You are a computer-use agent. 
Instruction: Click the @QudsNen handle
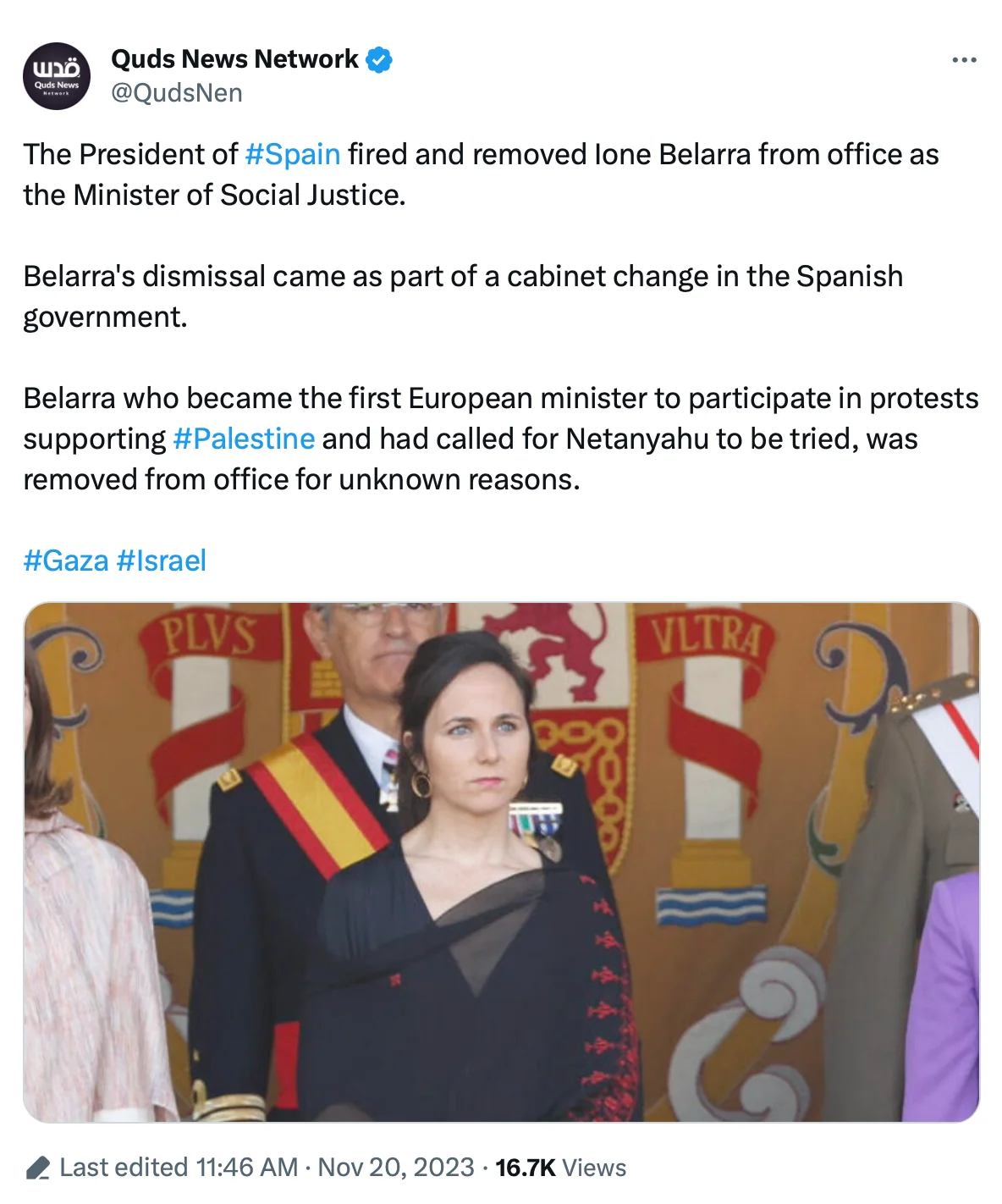tap(177, 93)
